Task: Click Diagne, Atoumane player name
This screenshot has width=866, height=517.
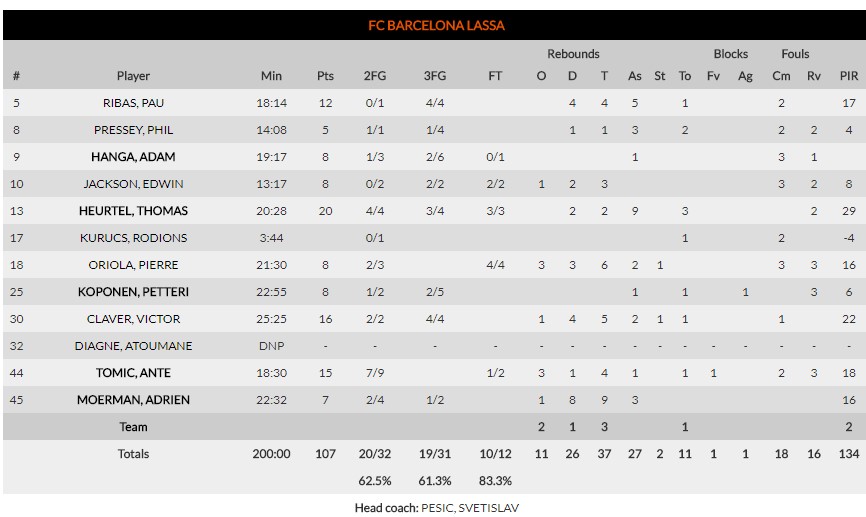Action: pyautogui.click(x=133, y=346)
